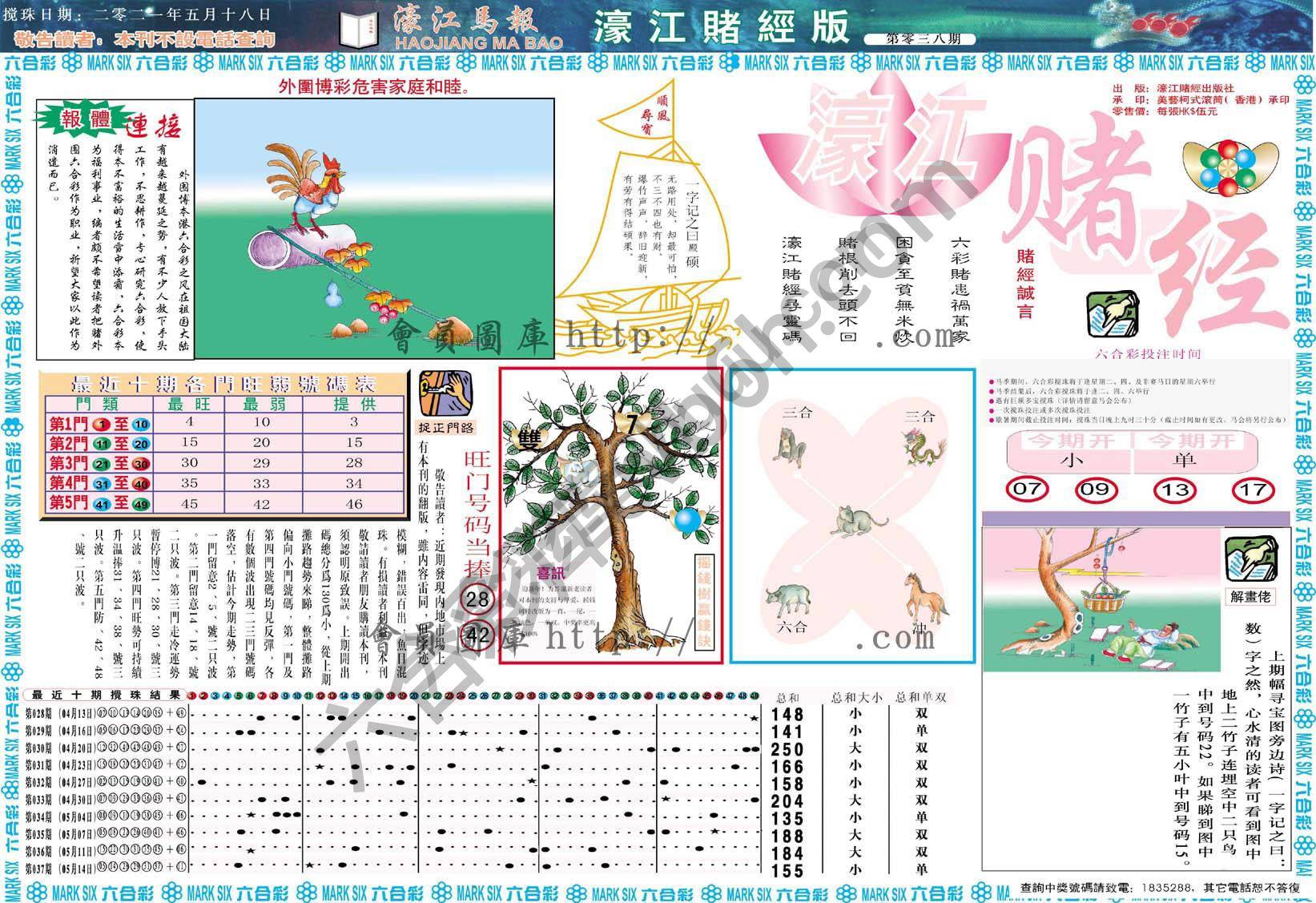Select the rat in the zodiac center
This screenshot has width=1316, height=903.
click(857, 521)
